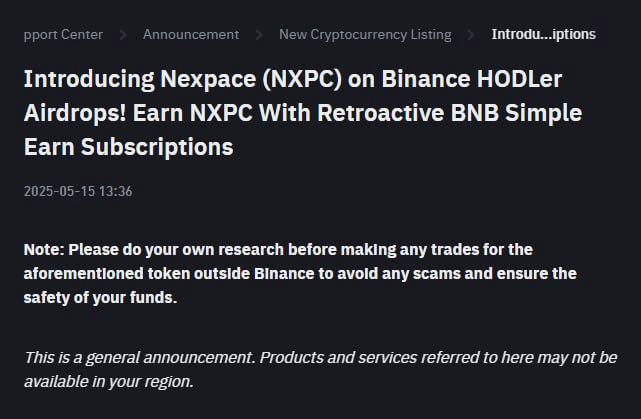Open the Support Center breadcrumb link
This screenshot has width=641, height=419.
[63, 35]
